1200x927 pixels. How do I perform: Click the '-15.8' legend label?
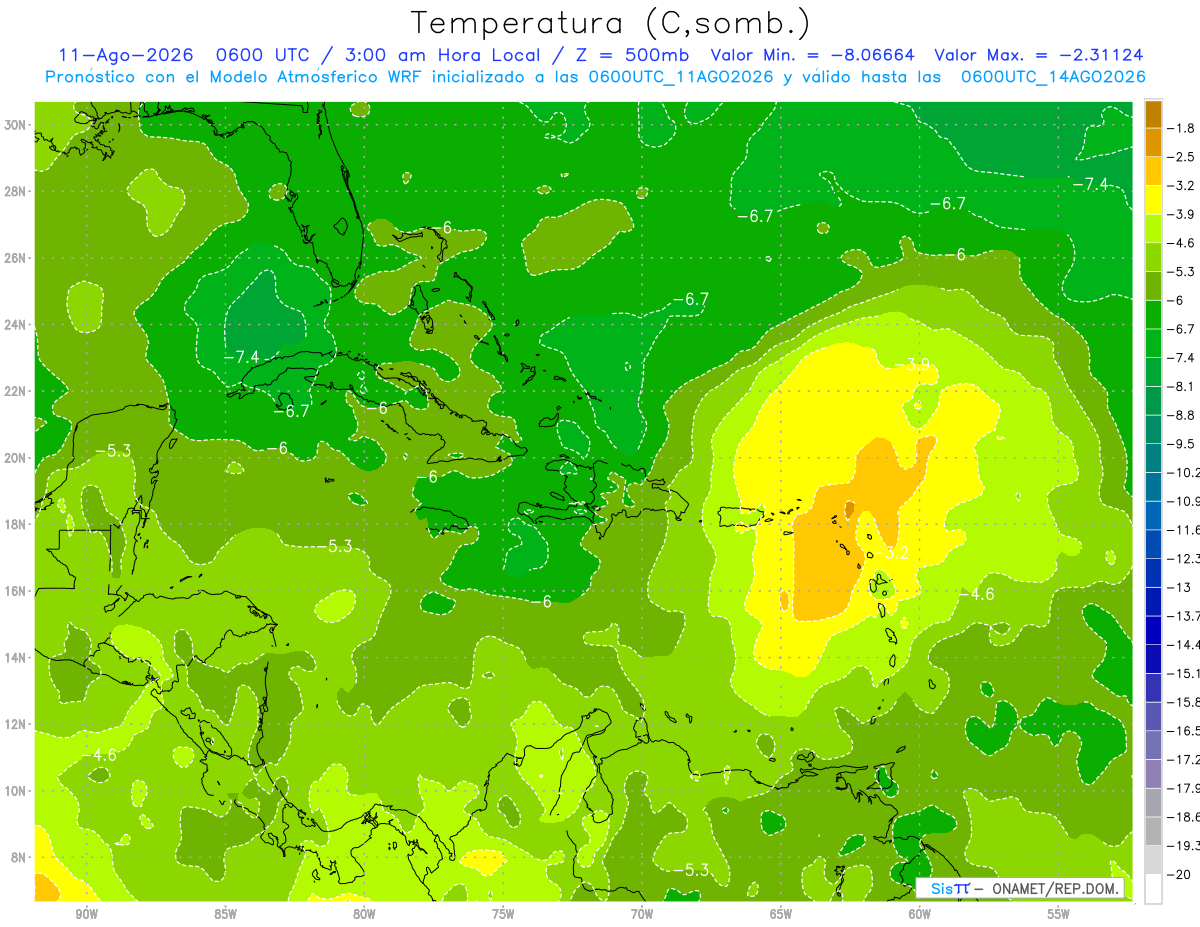(x=1184, y=701)
